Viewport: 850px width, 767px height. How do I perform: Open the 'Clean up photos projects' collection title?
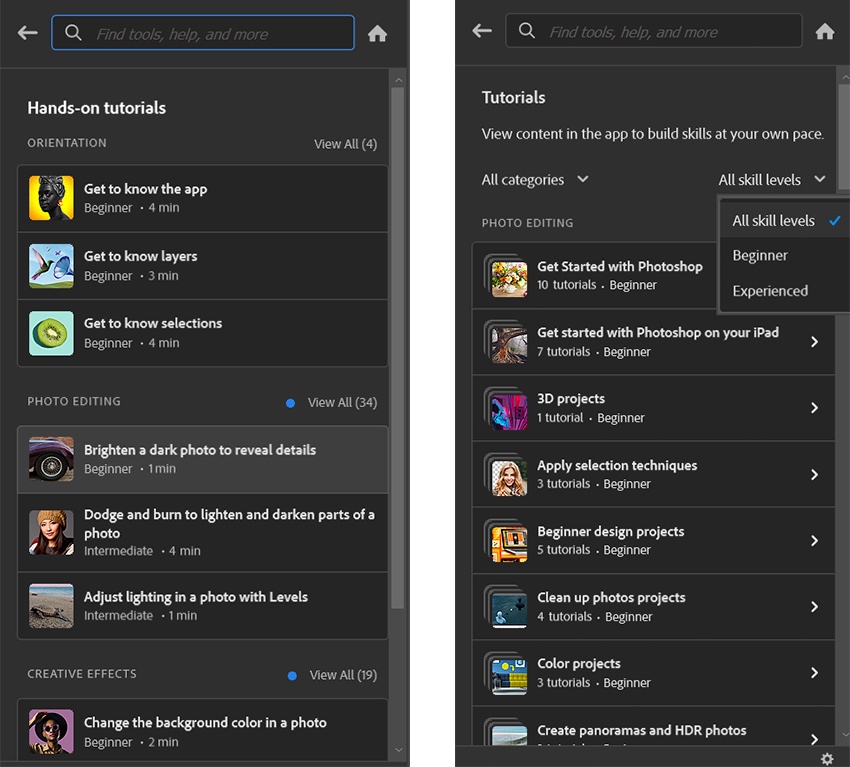[x=611, y=597]
